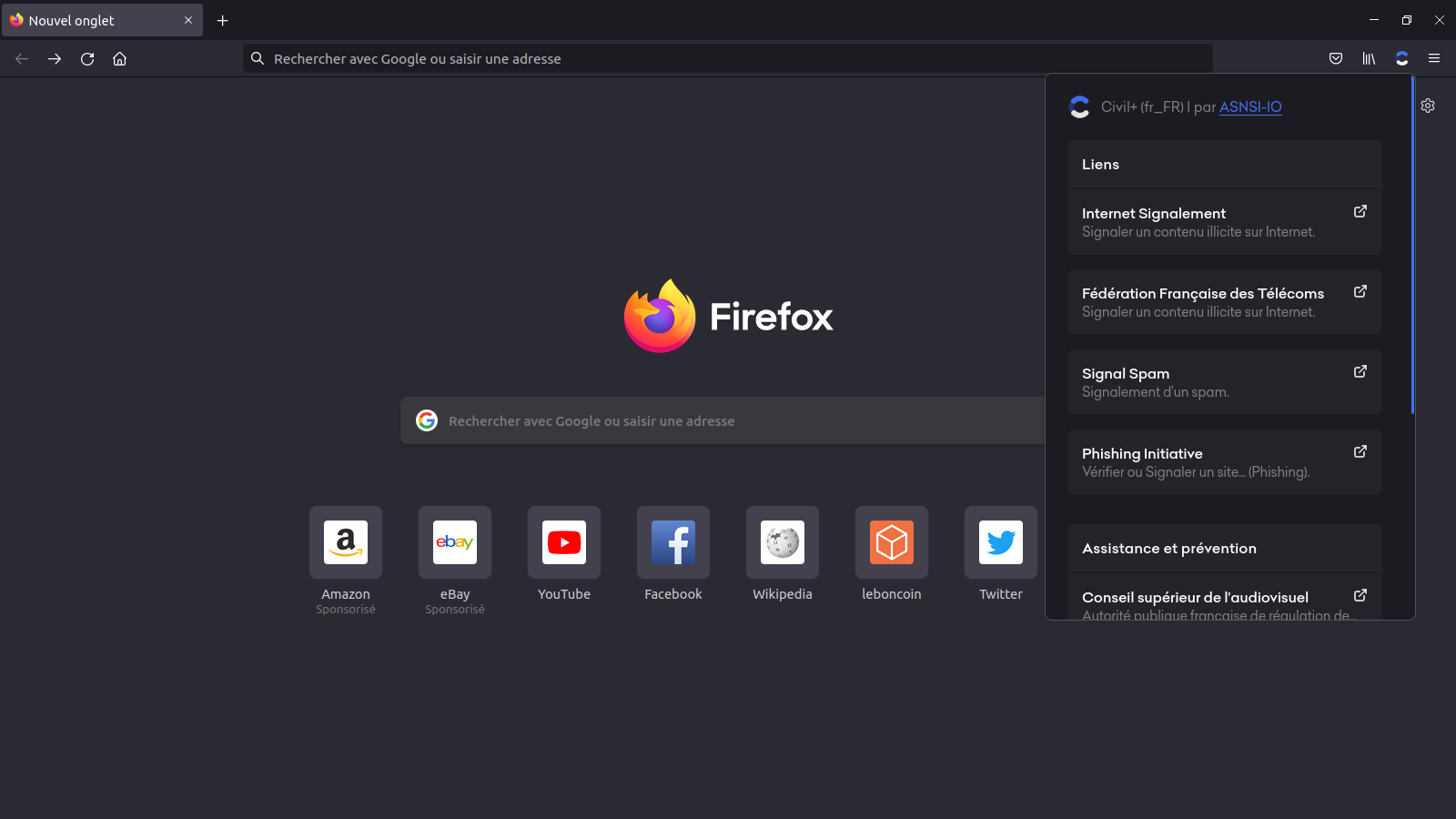Open the Phishing Initiative link

1225,462
